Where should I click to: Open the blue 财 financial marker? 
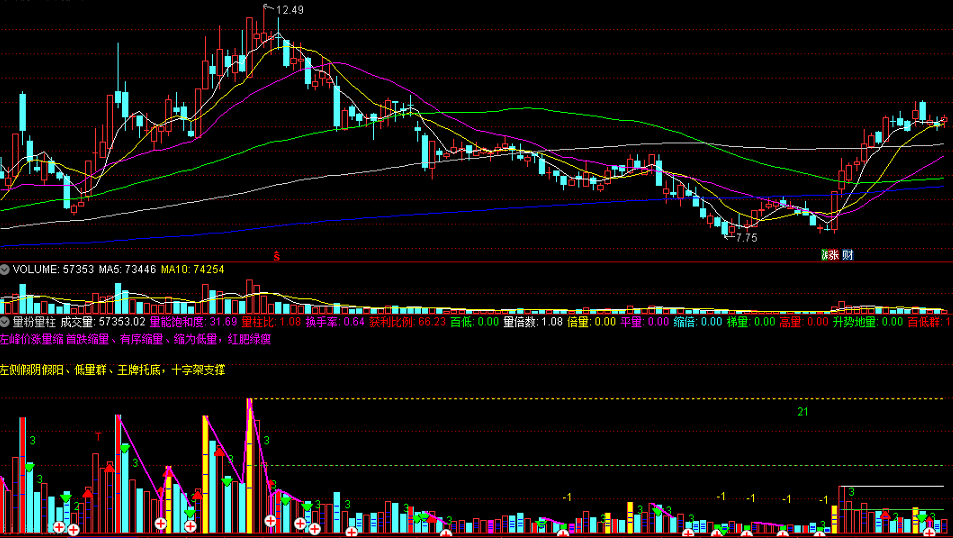[x=847, y=255]
